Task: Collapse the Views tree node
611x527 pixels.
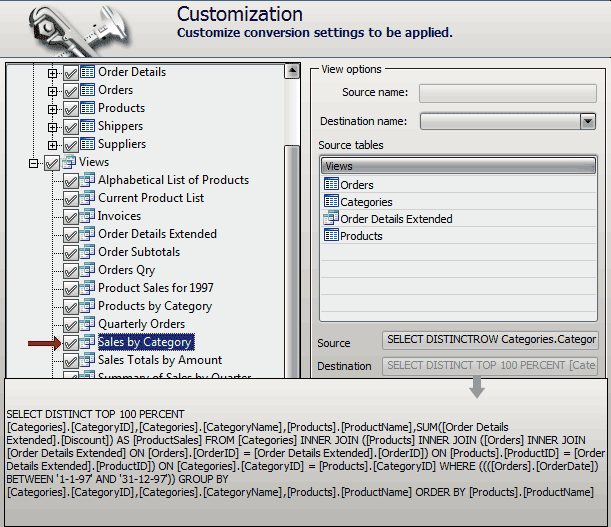Action: click(x=34, y=163)
